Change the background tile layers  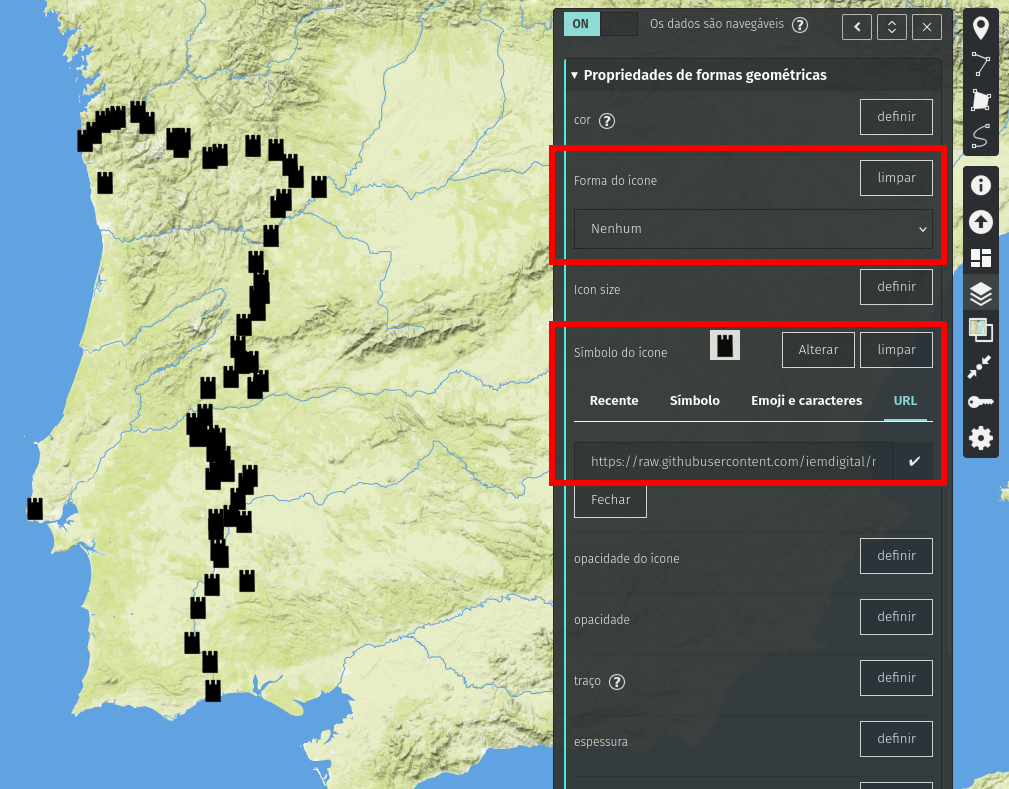point(981,330)
